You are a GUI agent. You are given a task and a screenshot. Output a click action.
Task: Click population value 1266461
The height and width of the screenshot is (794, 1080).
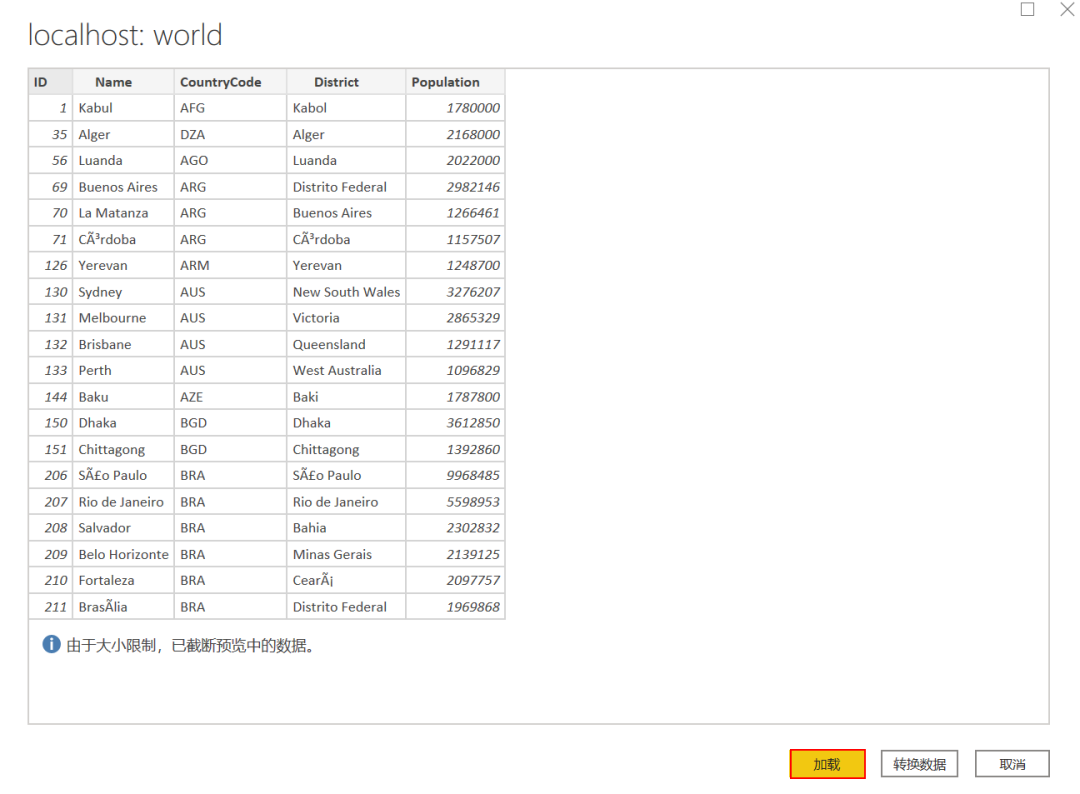[x=455, y=213]
